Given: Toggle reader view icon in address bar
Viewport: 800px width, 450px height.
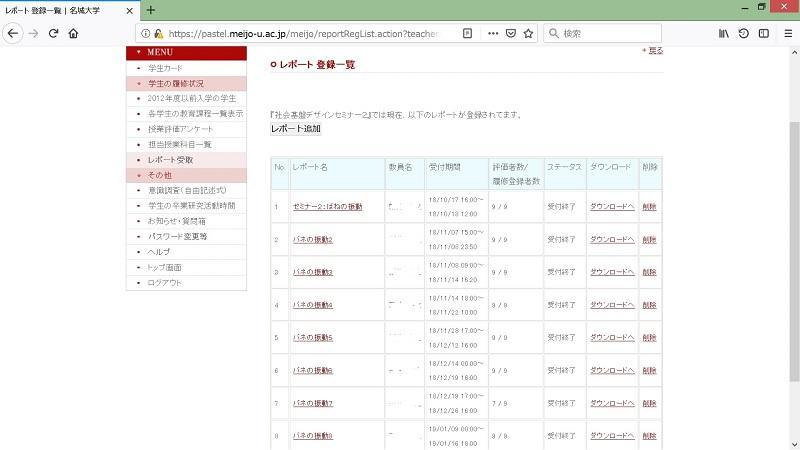Looking at the screenshot, I should click(467, 33).
